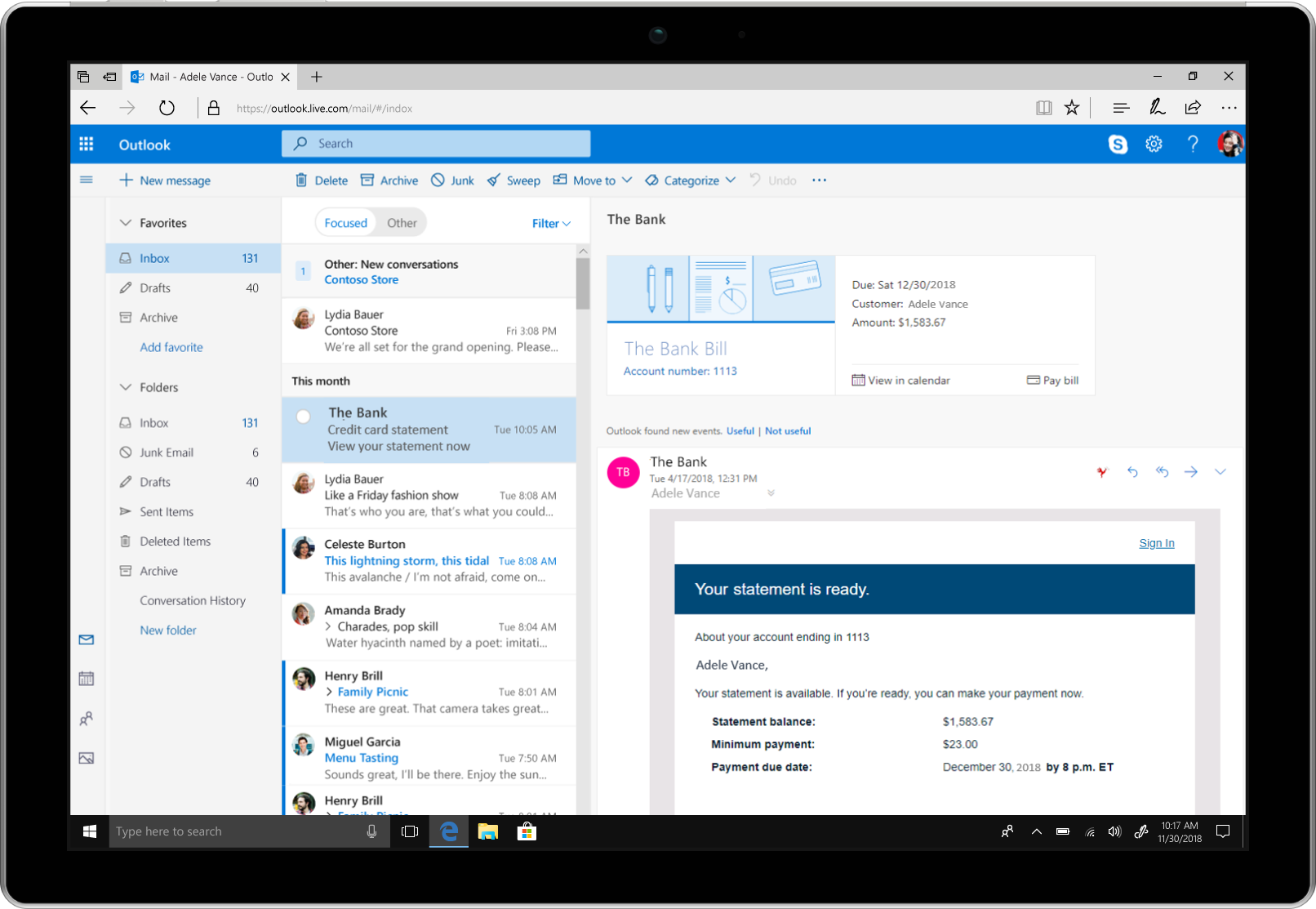This screenshot has width=1316, height=909.
Task: Select The Bank email's circle checkbox
Action: coord(302,415)
